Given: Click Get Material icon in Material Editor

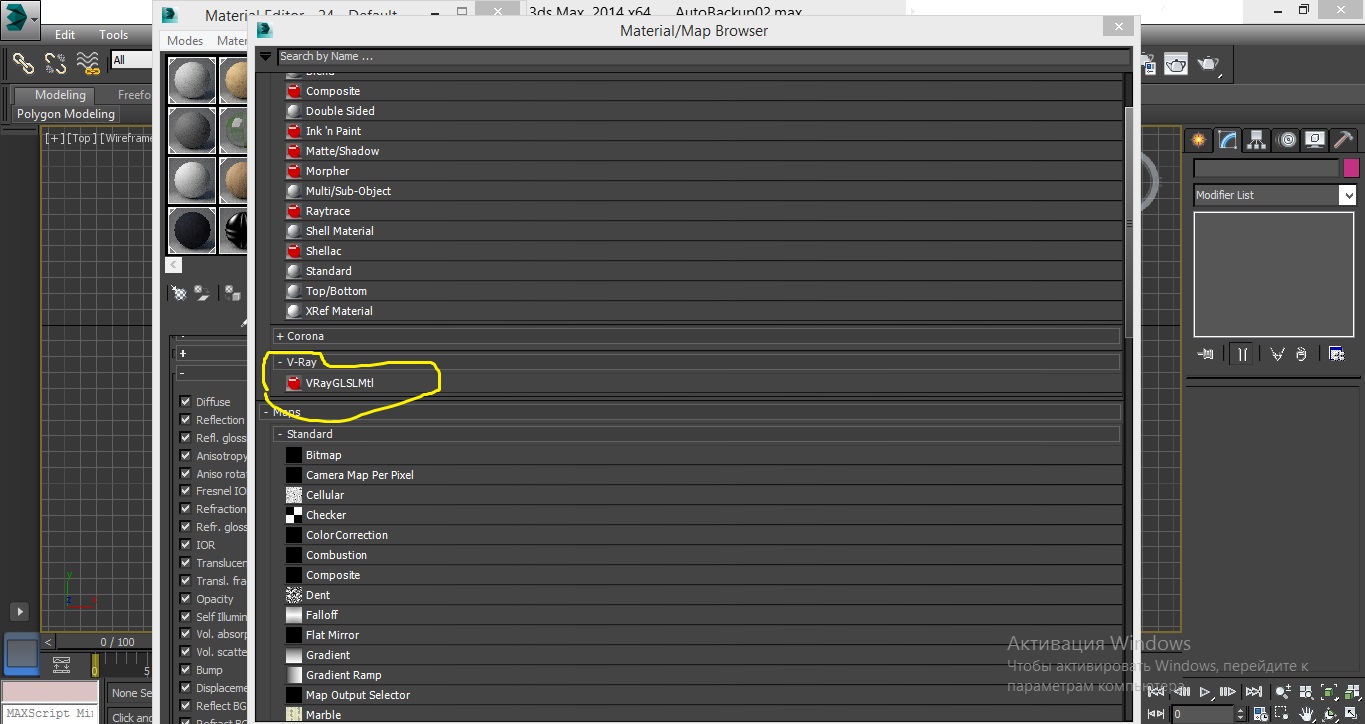Looking at the screenshot, I should [x=179, y=293].
